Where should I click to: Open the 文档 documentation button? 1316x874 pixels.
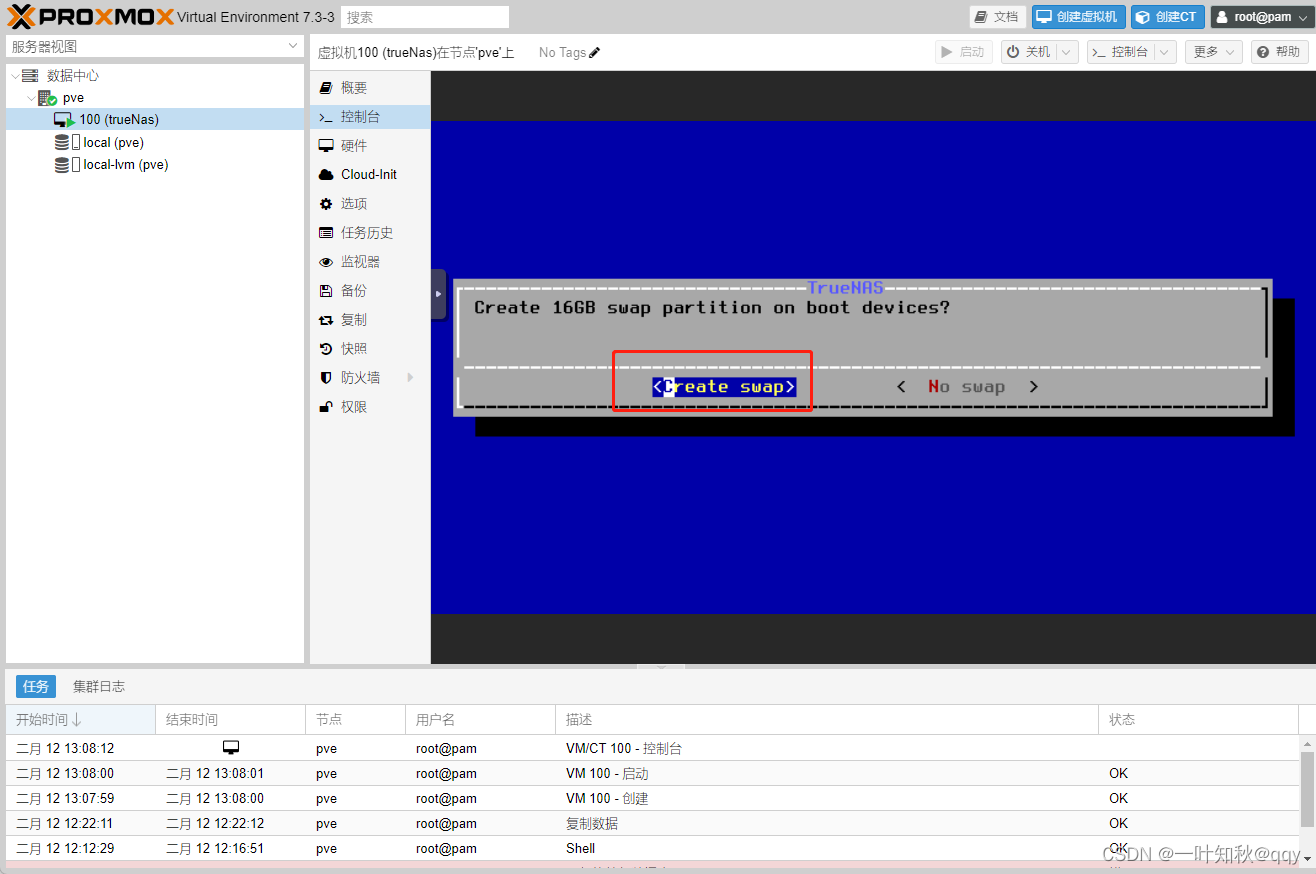pyautogui.click(x=998, y=17)
